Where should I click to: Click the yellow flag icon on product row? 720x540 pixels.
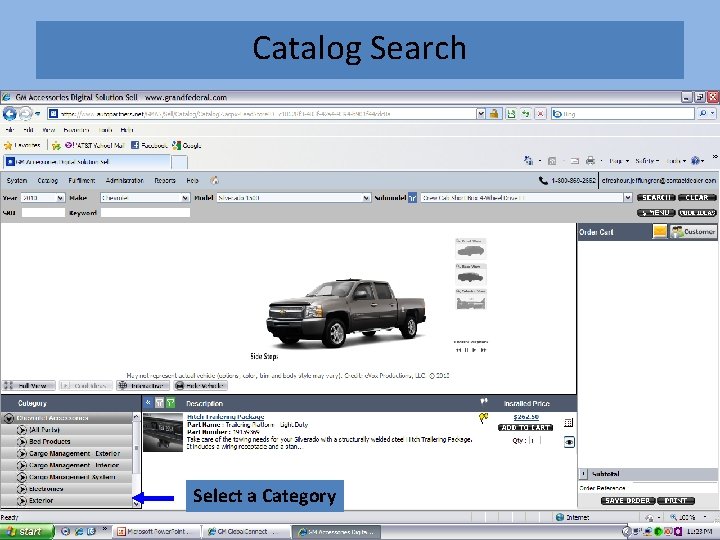[483, 417]
